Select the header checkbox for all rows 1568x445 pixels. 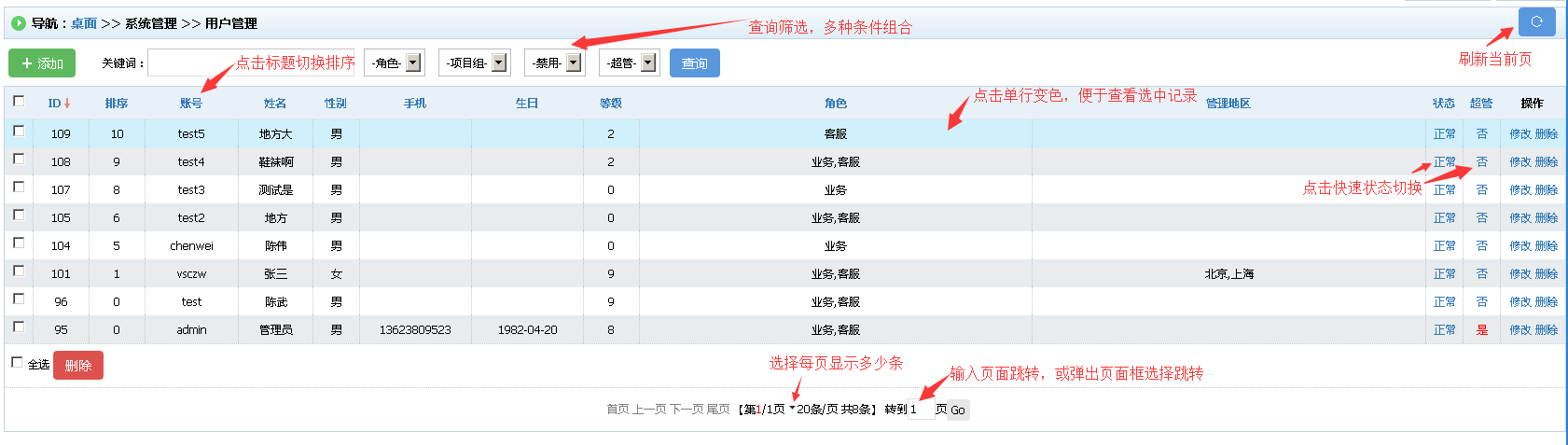[19, 102]
